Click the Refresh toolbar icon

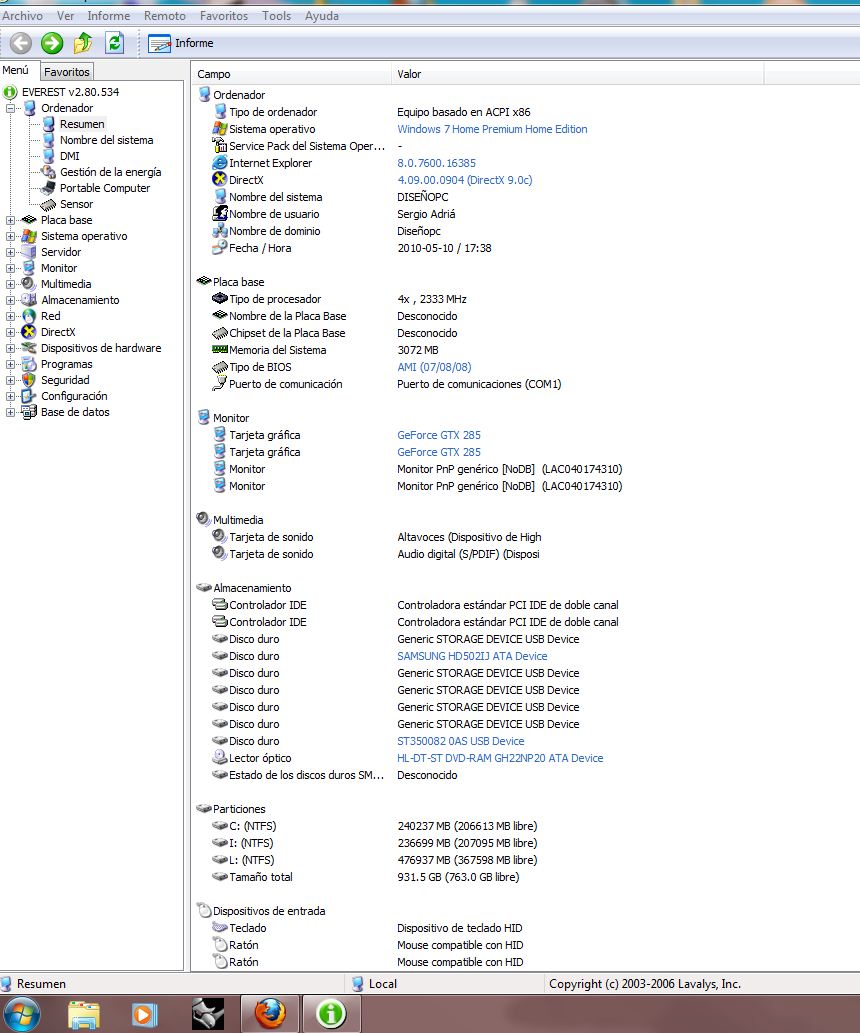coord(115,43)
